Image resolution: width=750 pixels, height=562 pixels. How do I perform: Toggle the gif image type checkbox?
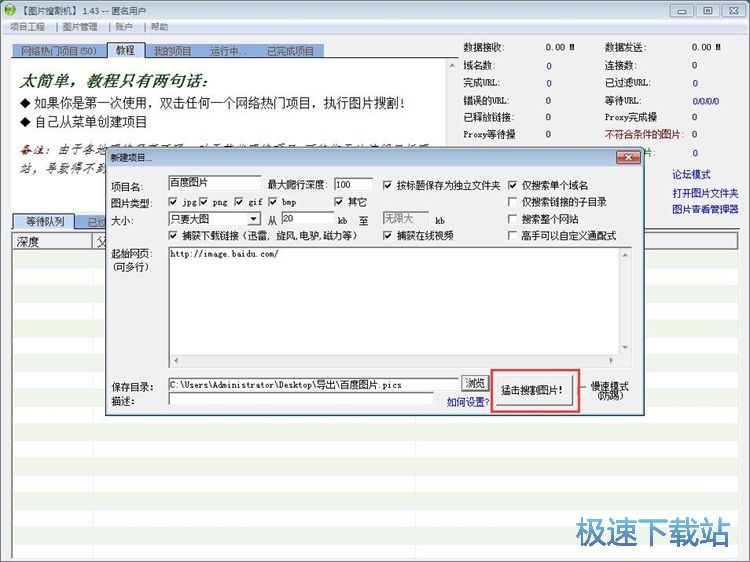pos(239,202)
